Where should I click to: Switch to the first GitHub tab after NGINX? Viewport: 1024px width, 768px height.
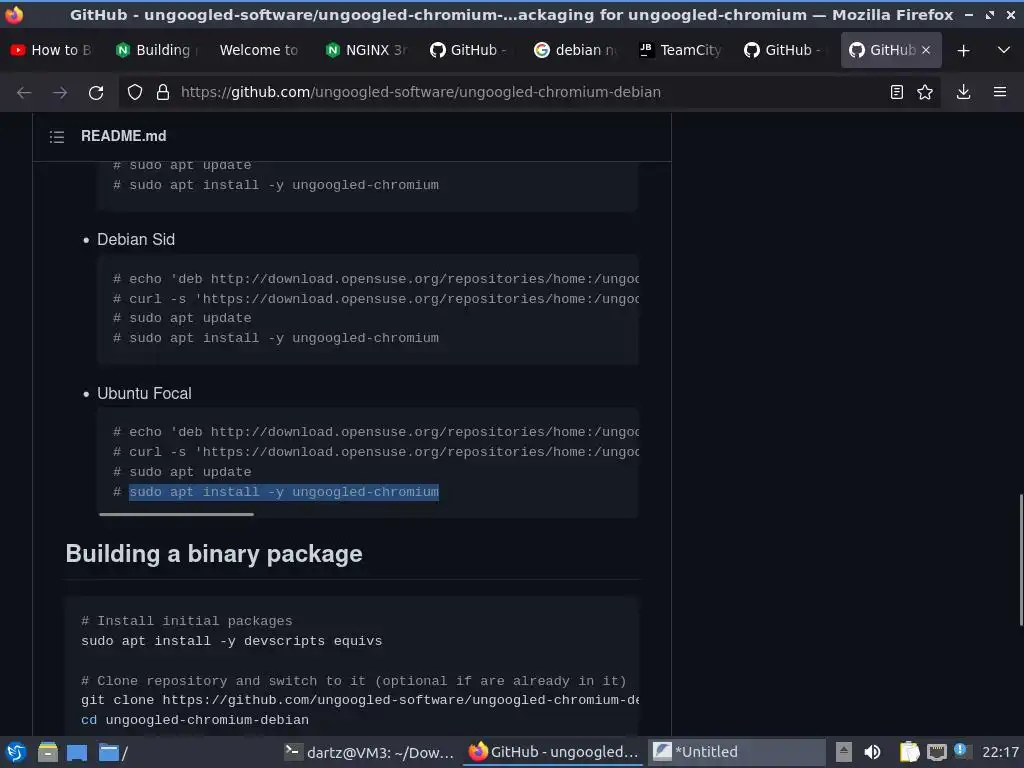click(471, 50)
